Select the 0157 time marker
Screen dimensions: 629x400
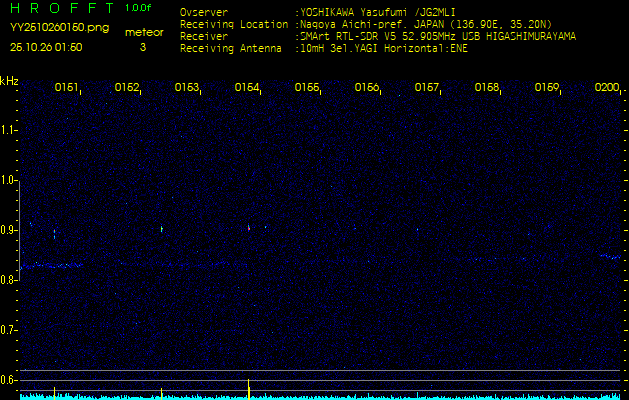click(427, 88)
